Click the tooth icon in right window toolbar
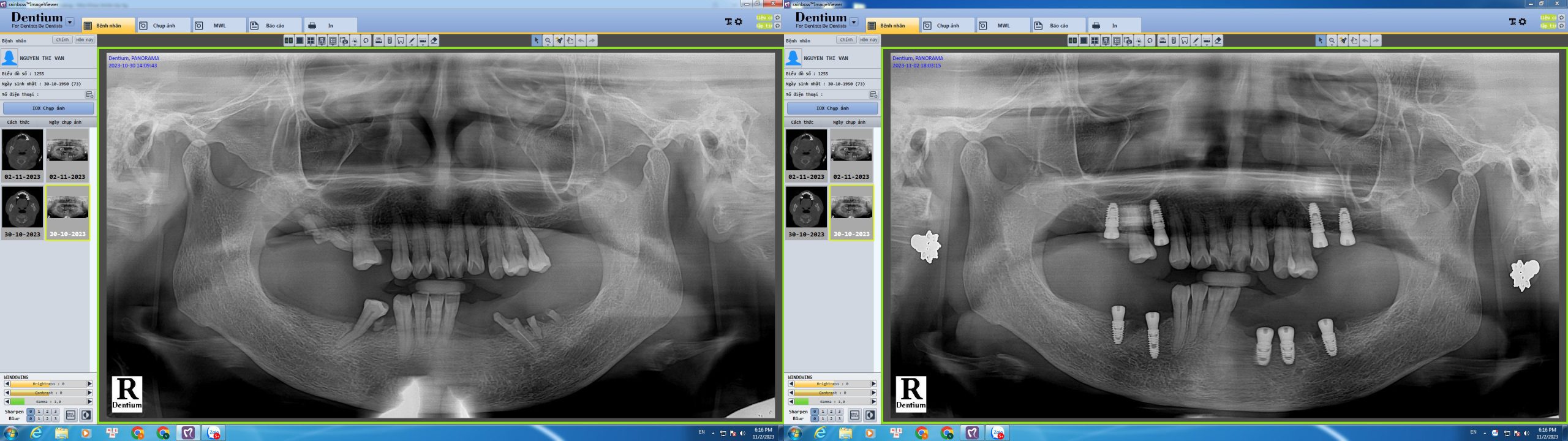Image resolution: width=1568 pixels, height=441 pixels. pyautogui.click(x=1185, y=40)
